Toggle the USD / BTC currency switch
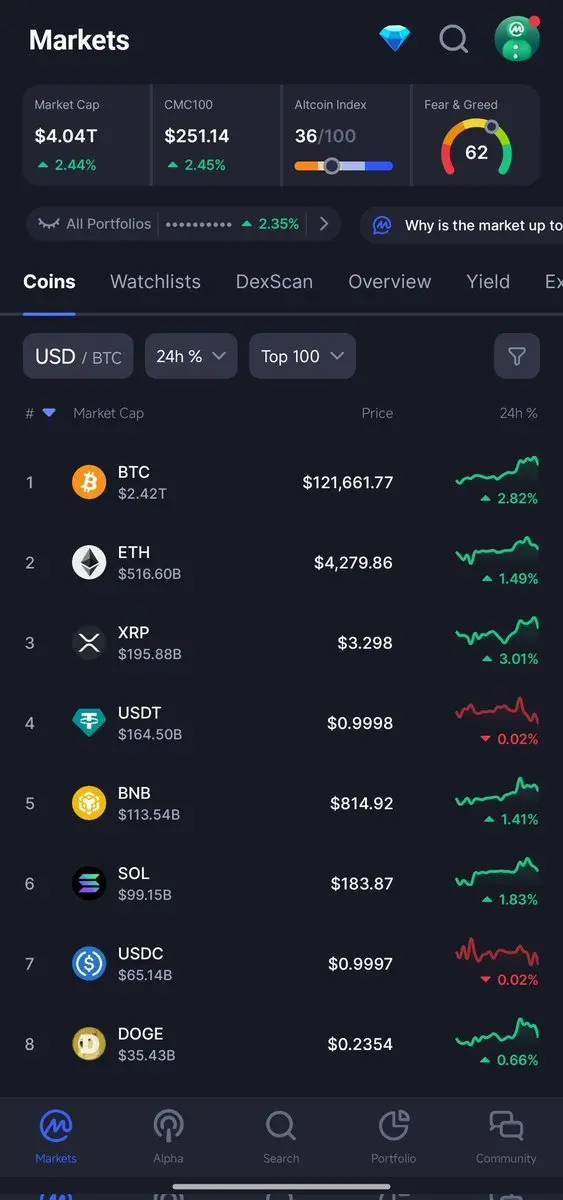563x1200 pixels. pyautogui.click(x=78, y=356)
